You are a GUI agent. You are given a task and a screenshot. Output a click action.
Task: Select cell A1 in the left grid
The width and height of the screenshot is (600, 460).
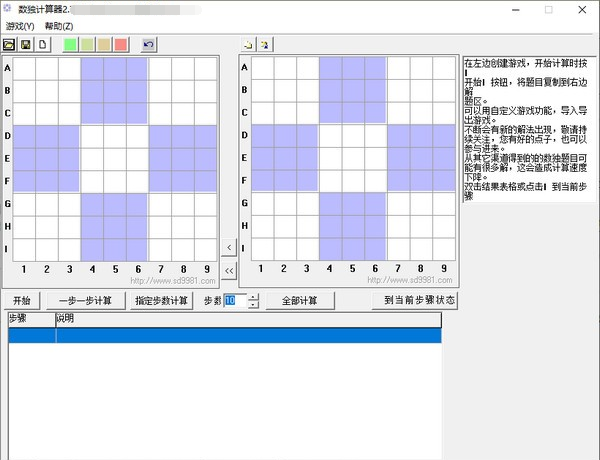point(24,69)
